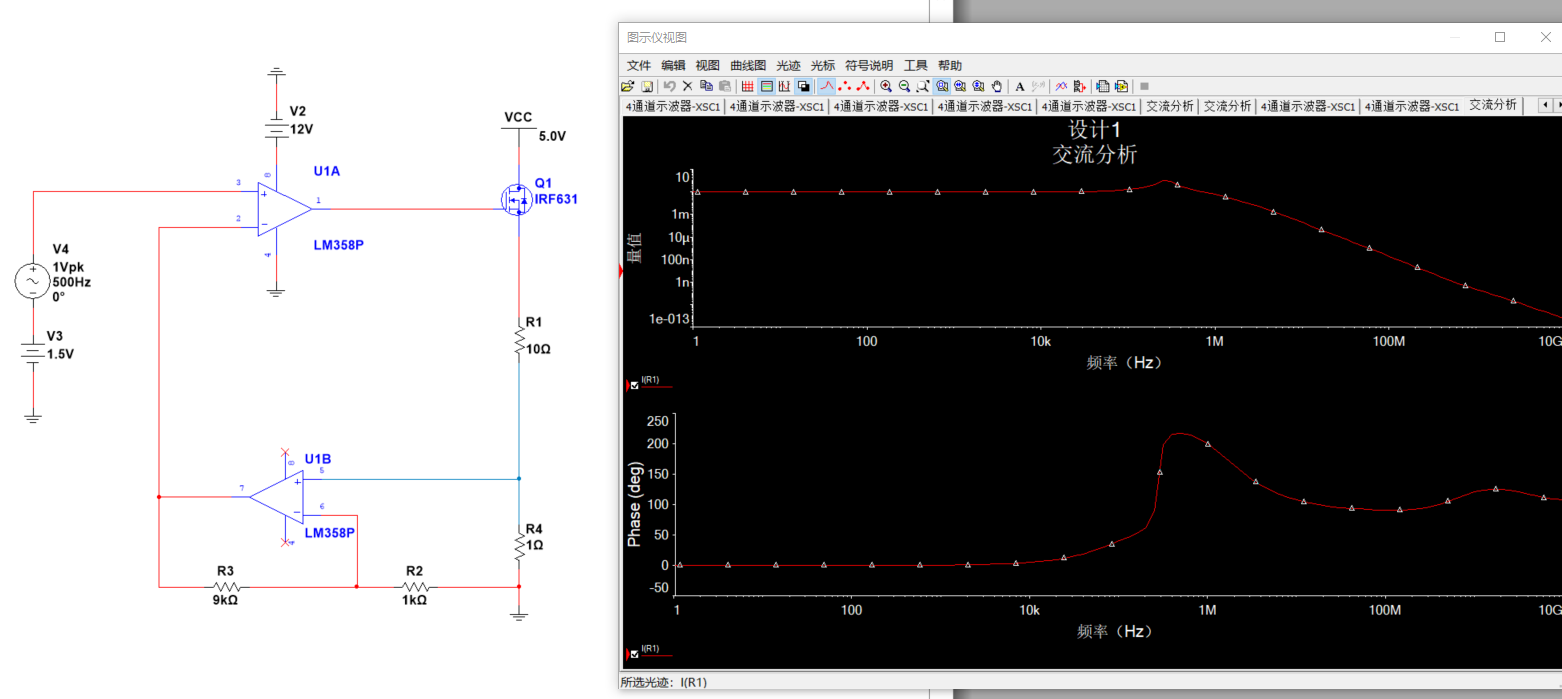Click the highlighted Zoom fit icon
Viewport: 1562px width, 699px height.
942,86
